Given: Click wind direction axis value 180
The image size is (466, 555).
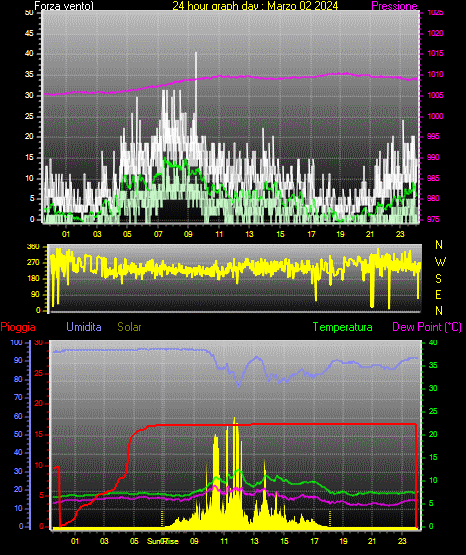Looking at the screenshot, I should click(33, 279).
